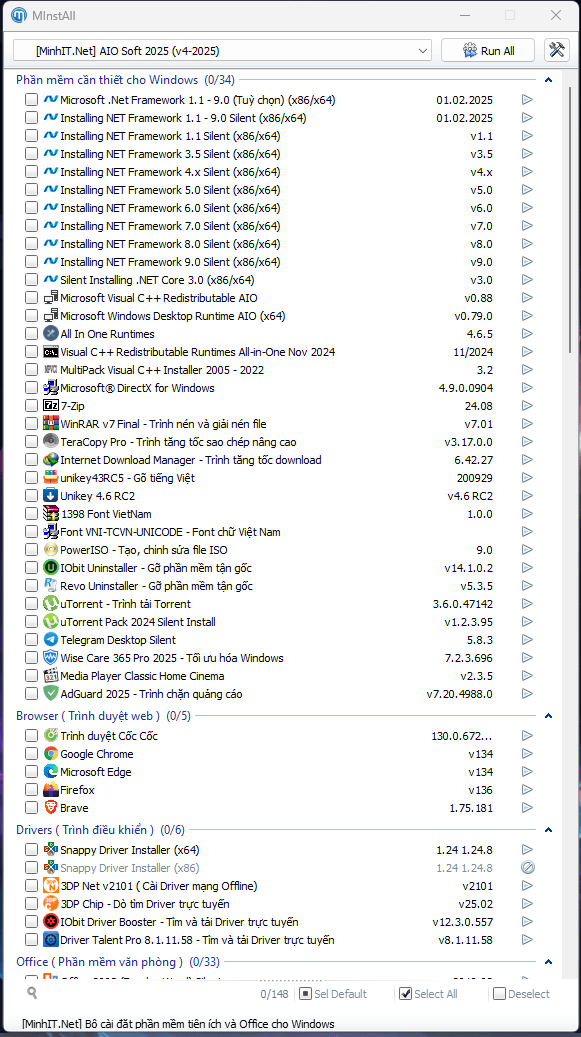Collapse the Drivers group arrow

pos(548,829)
